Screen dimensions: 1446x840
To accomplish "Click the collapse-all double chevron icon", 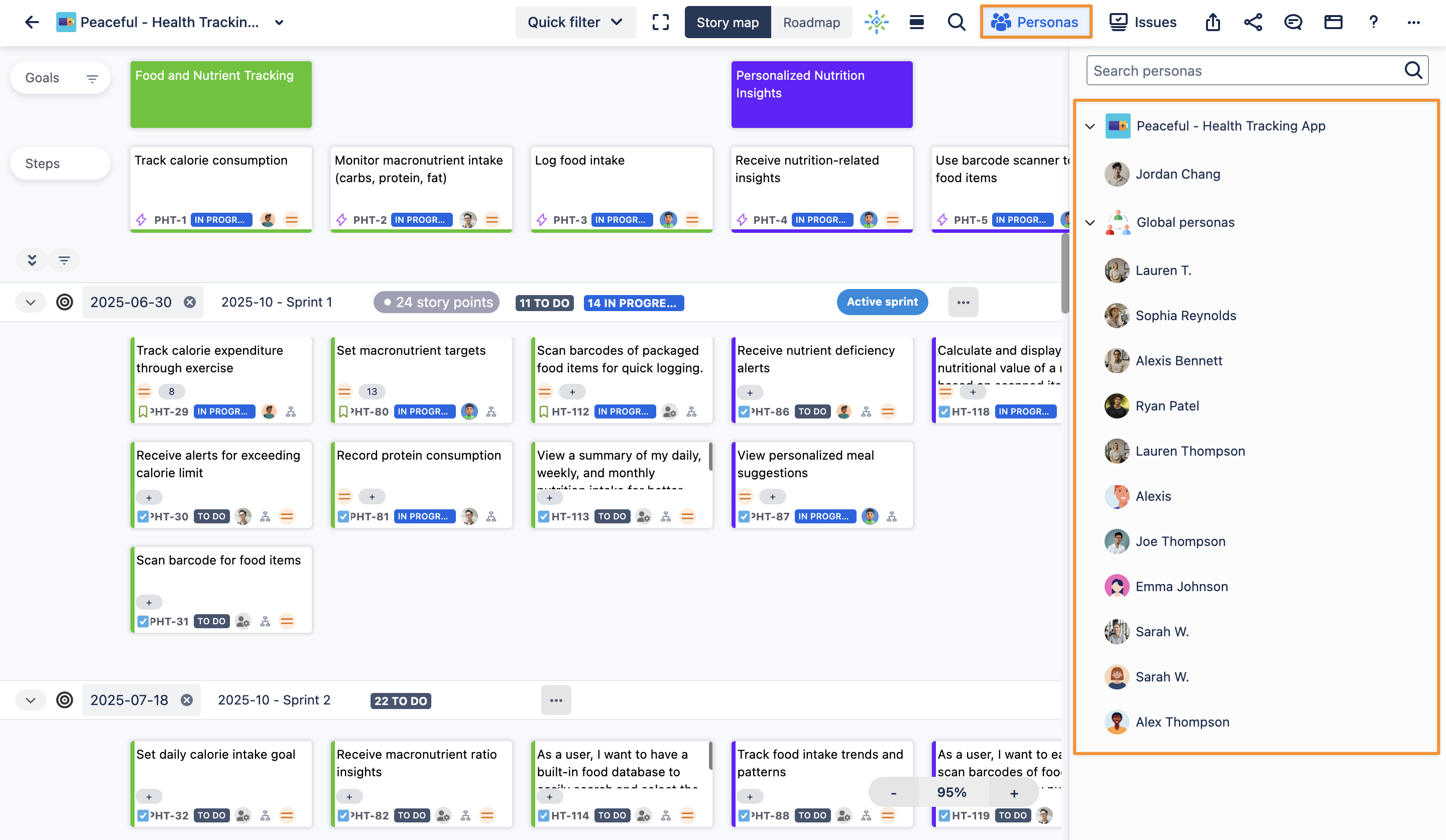I will click(x=32, y=260).
